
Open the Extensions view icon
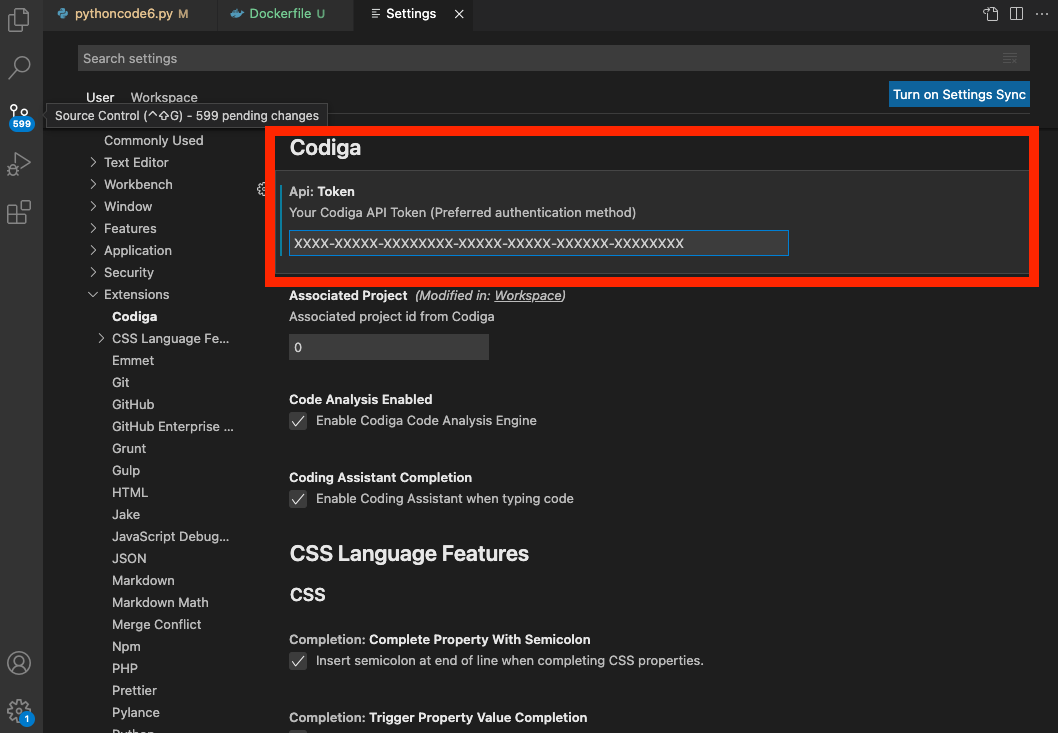pos(19,212)
